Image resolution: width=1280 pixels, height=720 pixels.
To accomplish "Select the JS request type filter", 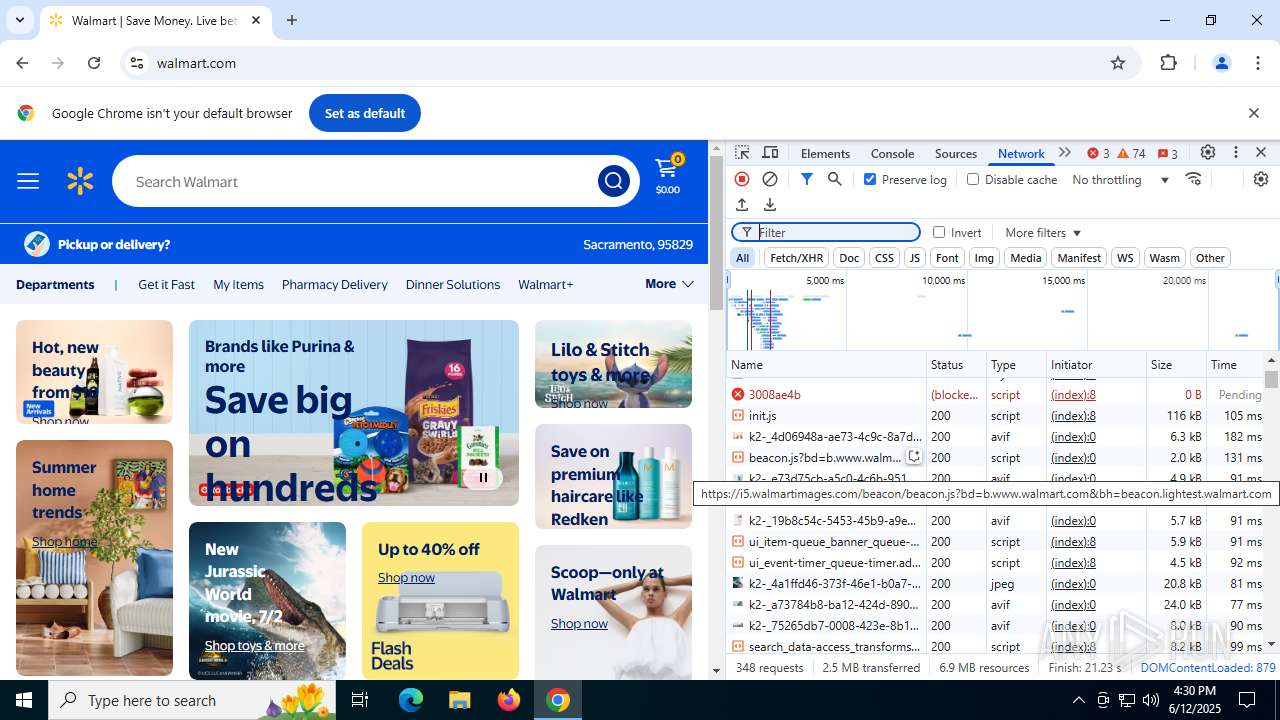I will 914,258.
